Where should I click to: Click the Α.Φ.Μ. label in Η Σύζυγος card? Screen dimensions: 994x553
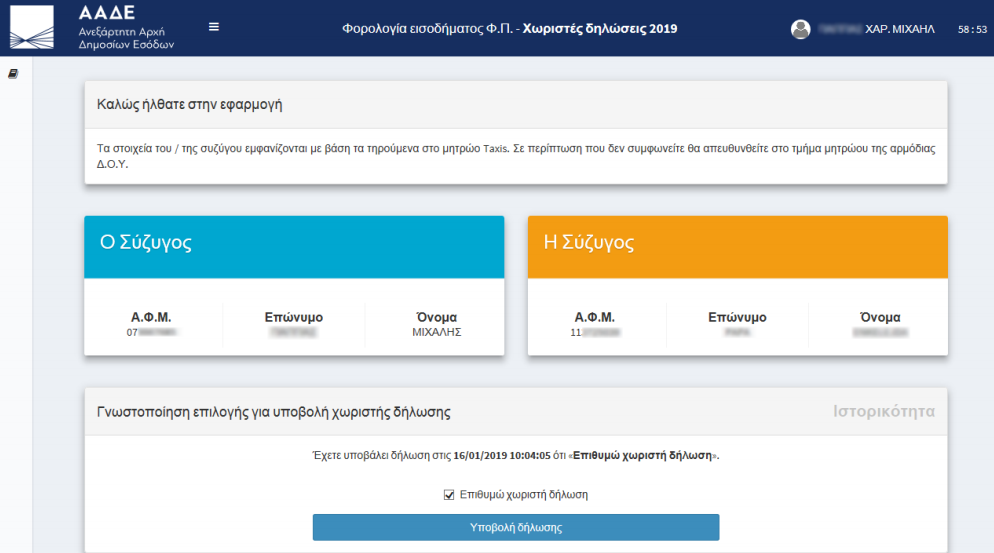[x=595, y=317]
